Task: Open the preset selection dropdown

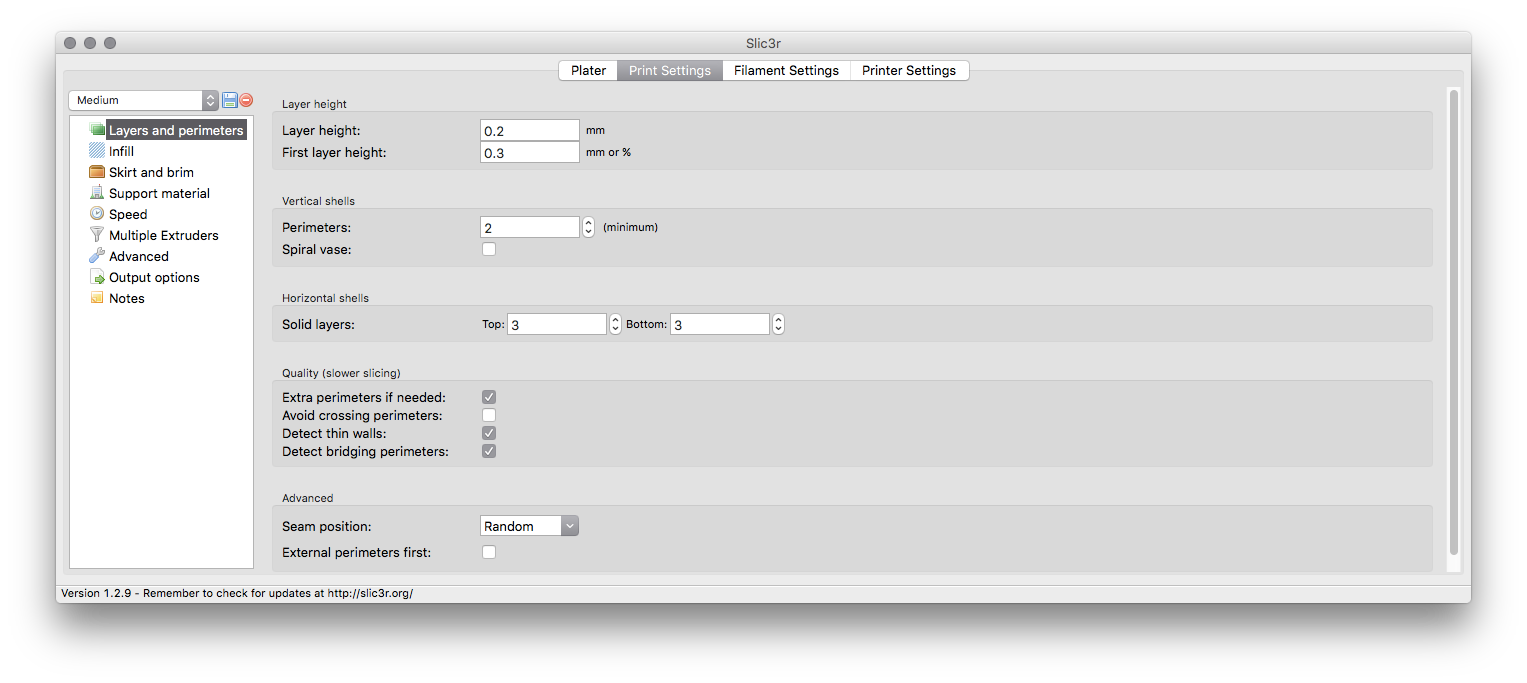Action: pos(210,100)
